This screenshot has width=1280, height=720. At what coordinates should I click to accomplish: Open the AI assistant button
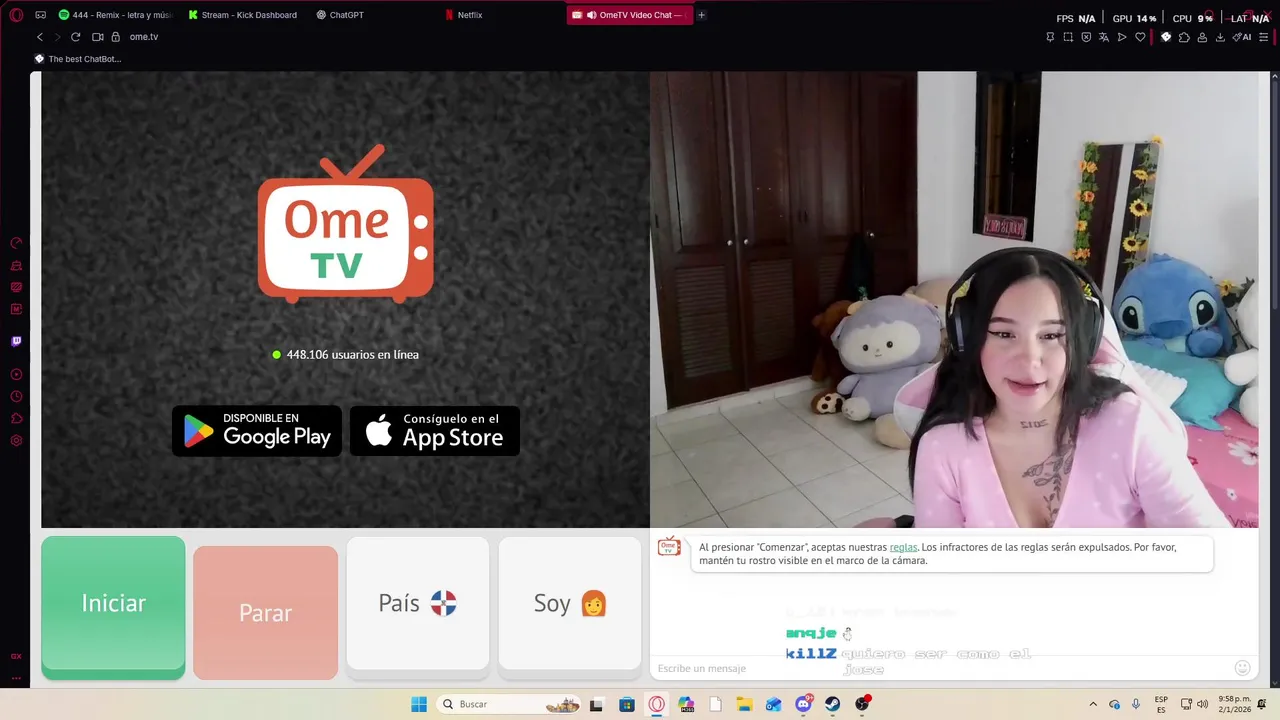coord(1243,37)
